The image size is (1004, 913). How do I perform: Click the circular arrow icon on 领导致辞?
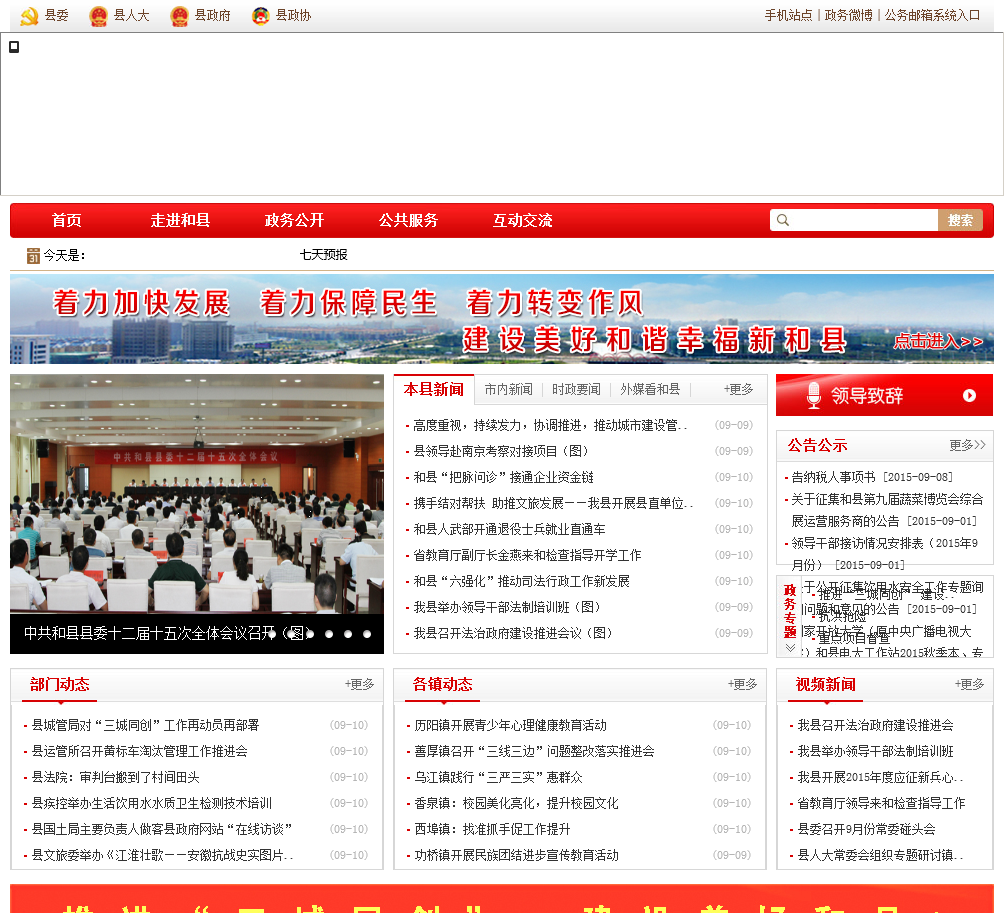click(x=969, y=396)
